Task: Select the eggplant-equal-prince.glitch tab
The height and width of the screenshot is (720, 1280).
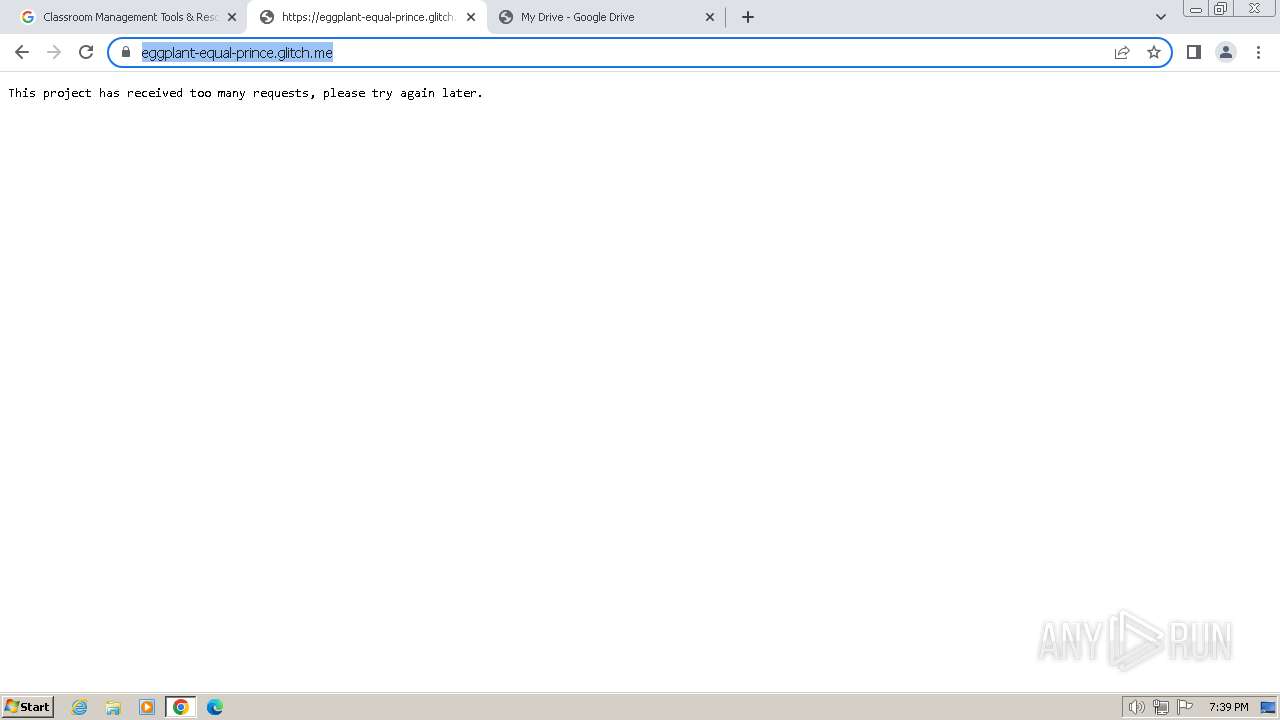Action: 366,17
